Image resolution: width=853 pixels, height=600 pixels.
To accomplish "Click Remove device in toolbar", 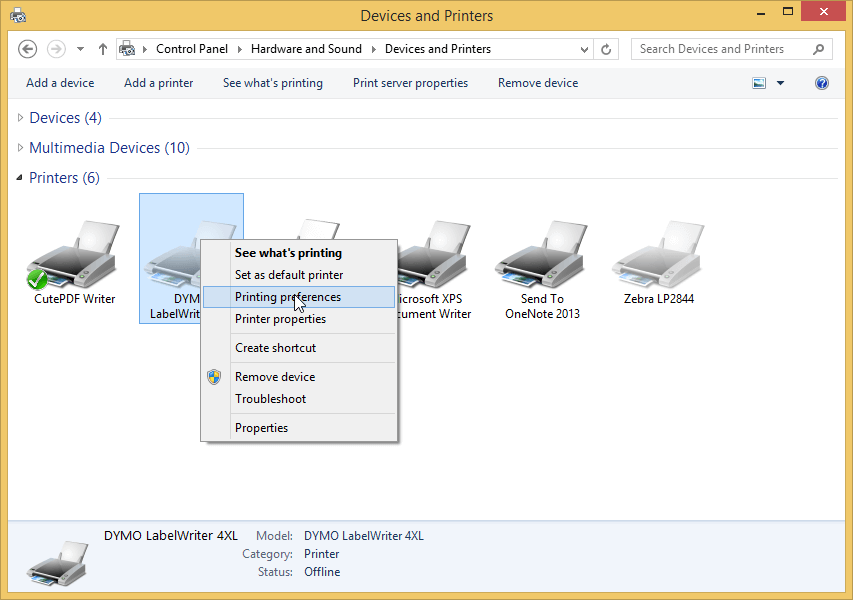I will (x=538, y=83).
